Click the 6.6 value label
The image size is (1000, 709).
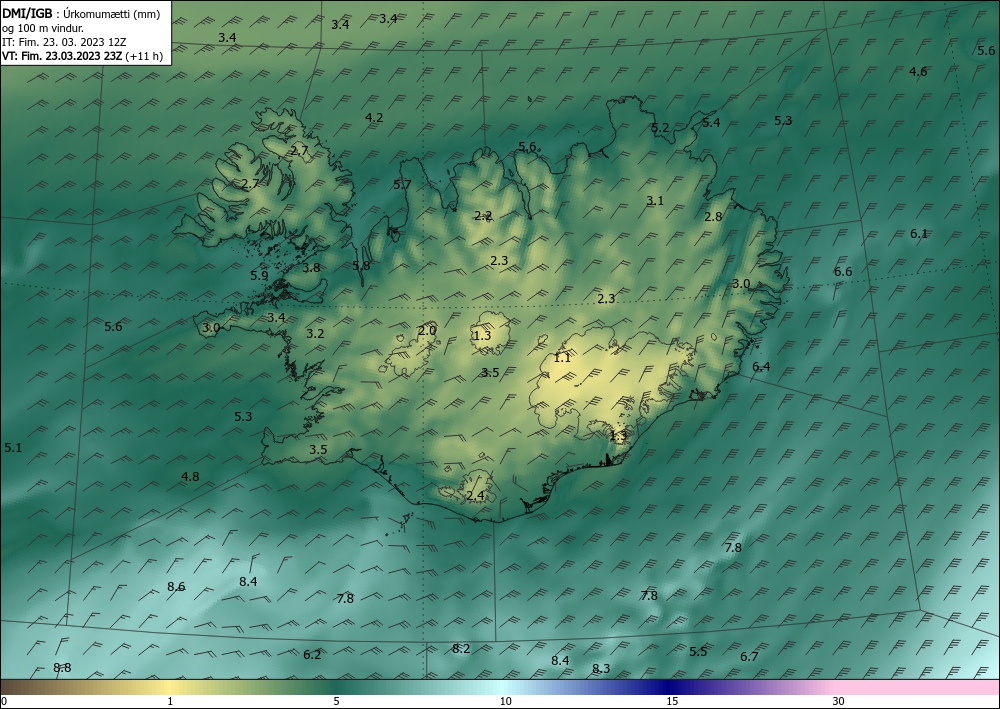click(842, 272)
